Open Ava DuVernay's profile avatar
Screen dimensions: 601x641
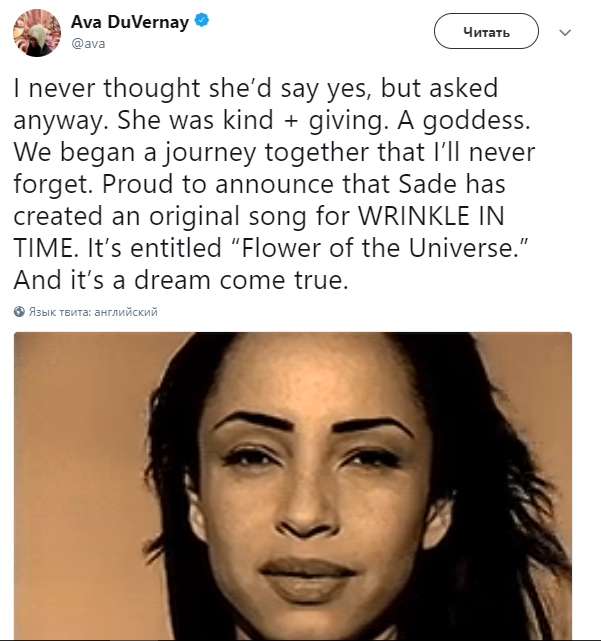[x=36, y=32]
